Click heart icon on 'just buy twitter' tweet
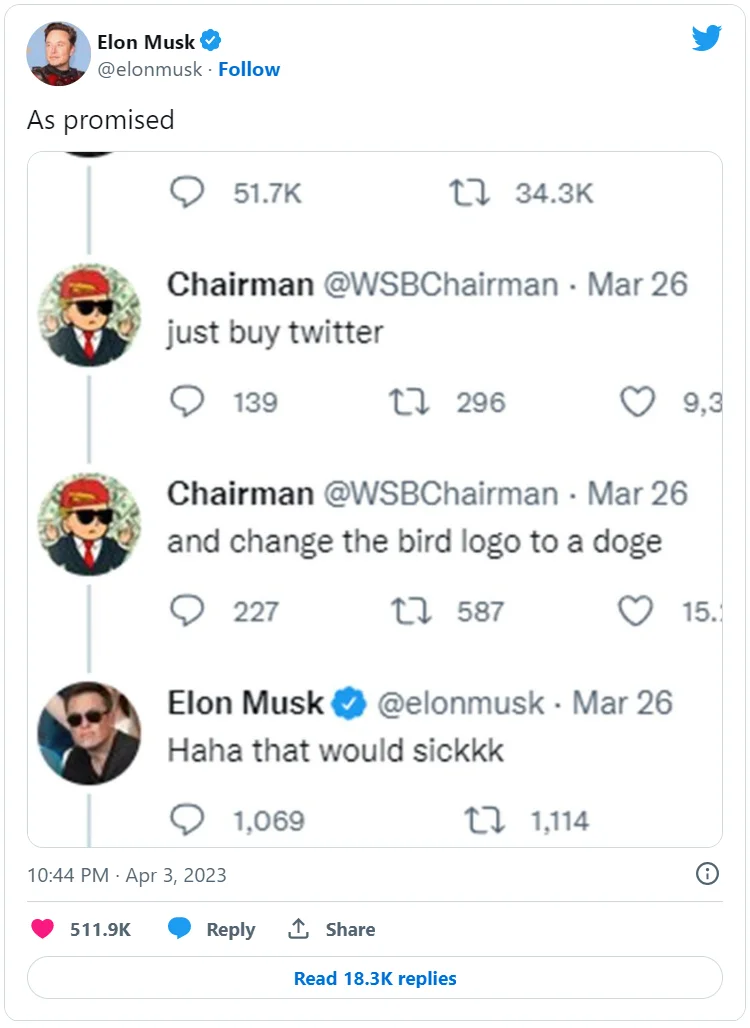 [637, 402]
